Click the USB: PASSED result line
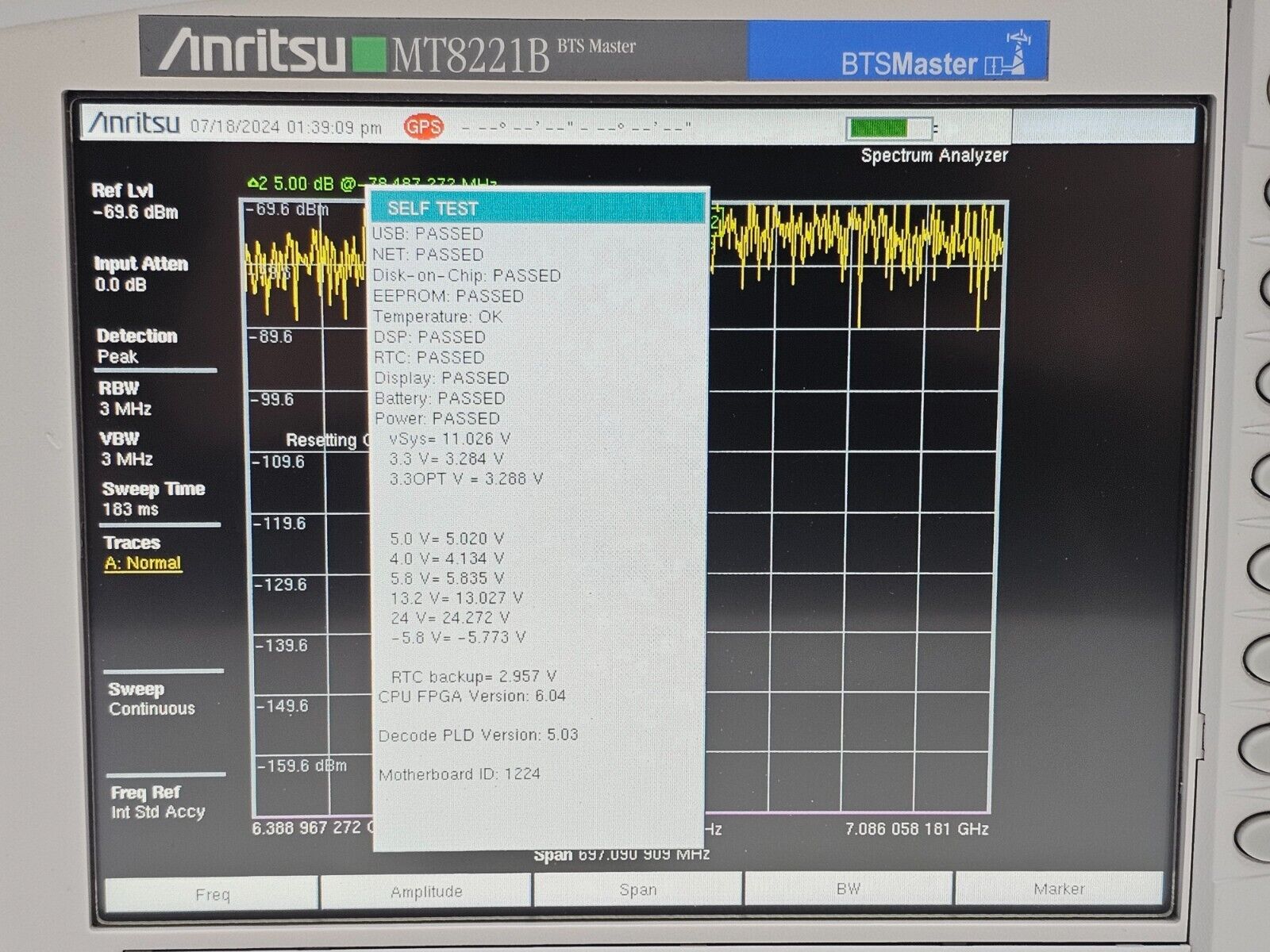1270x952 pixels. (428, 234)
